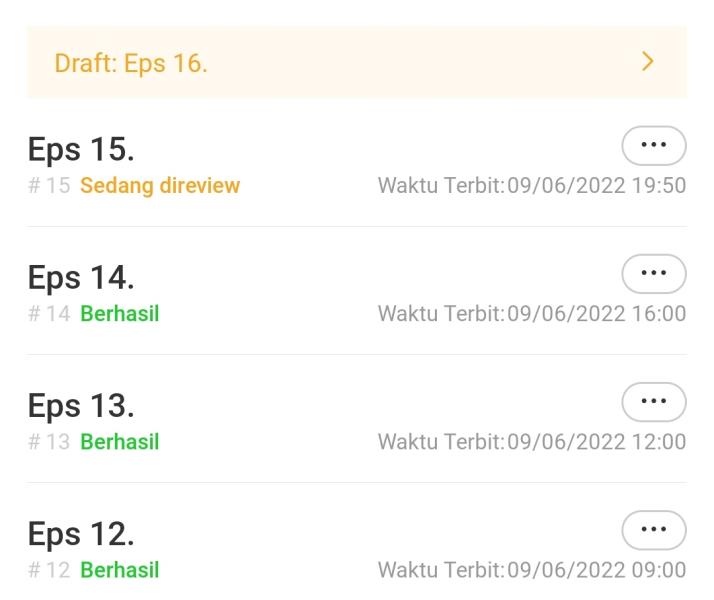Screen dimensions: 714x600
Task: Expand draft using the right chevron arrow
Action: (x=648, y=62)
